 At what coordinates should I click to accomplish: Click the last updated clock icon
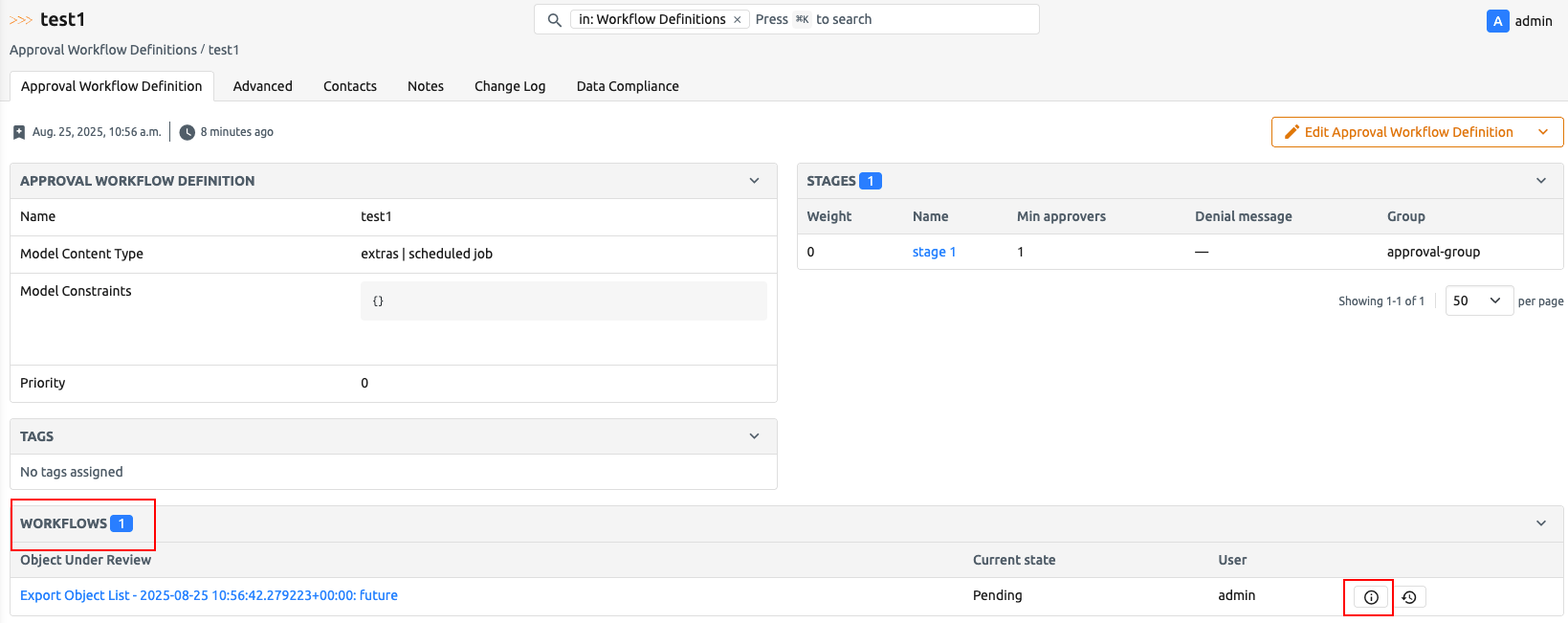[188, 132]
